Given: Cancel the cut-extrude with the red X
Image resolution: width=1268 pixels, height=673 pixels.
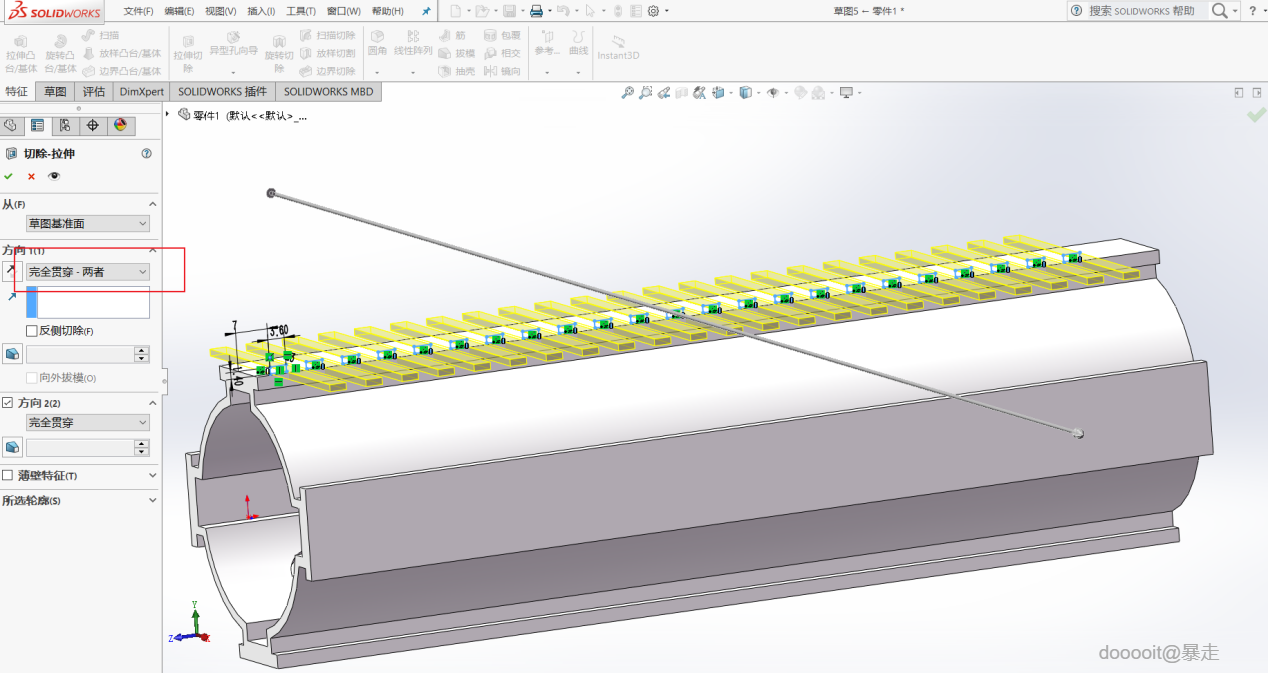Looking at the screenshot, I should 31,176.
